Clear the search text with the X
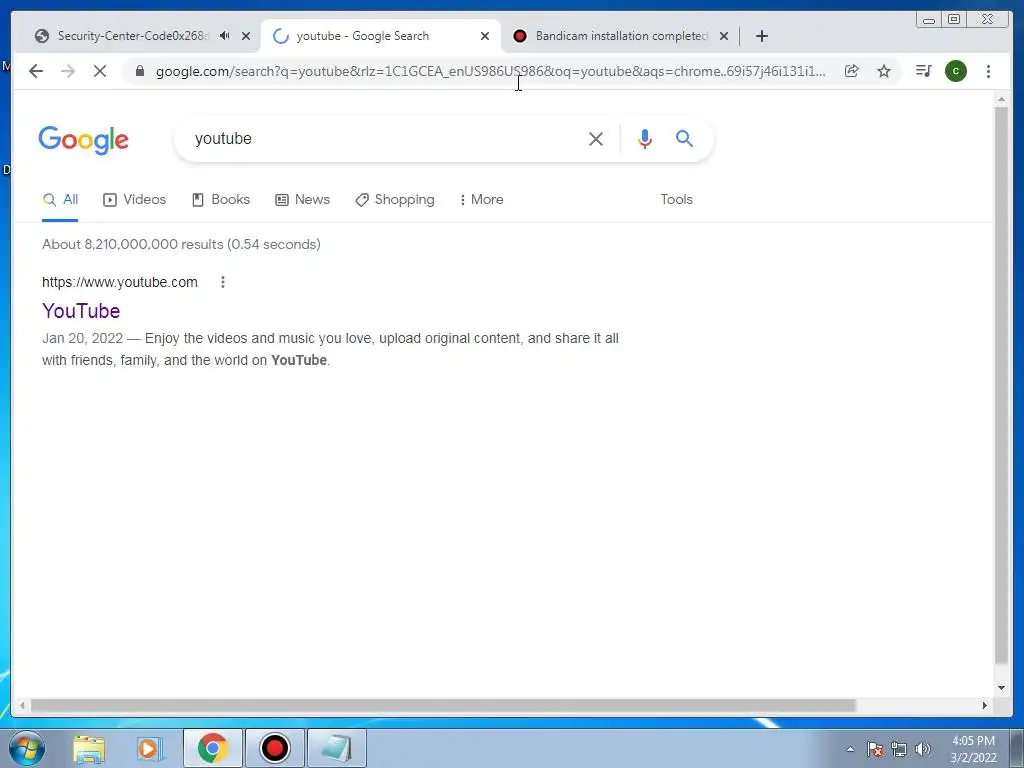The width and height of the screenshot is (1024, 768). (596, 138)
